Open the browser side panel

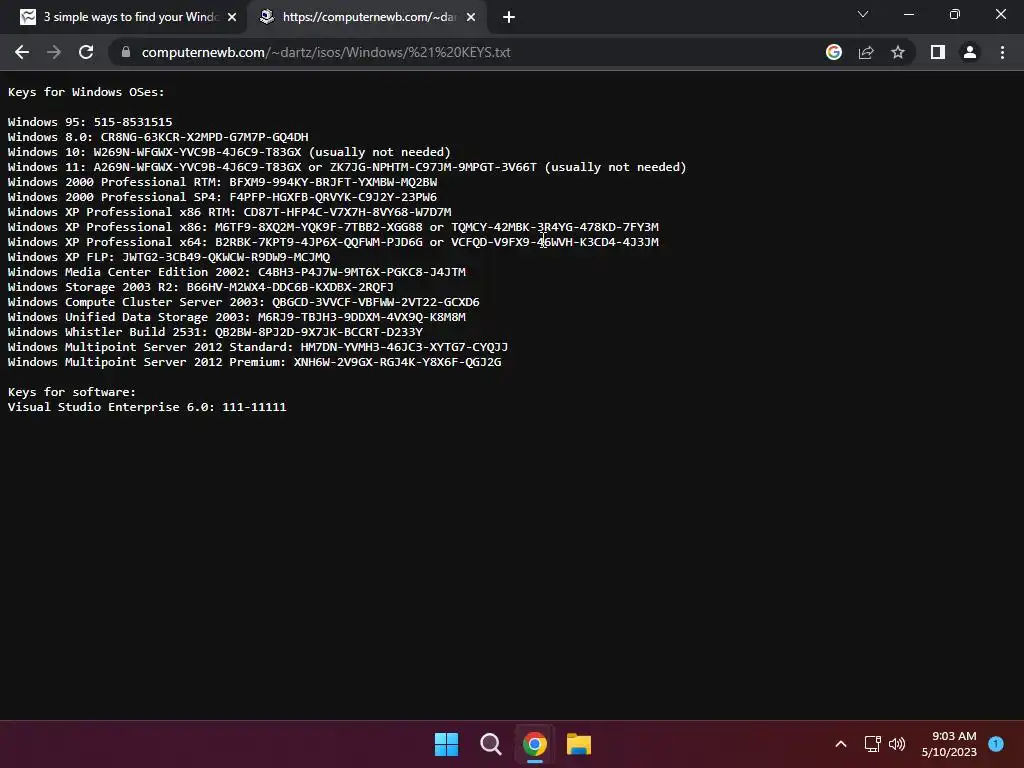coord(938,52)
